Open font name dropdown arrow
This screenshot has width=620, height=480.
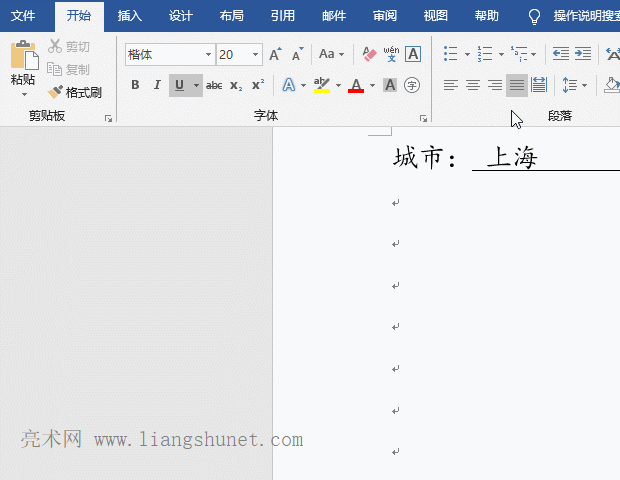click(208, 54)
